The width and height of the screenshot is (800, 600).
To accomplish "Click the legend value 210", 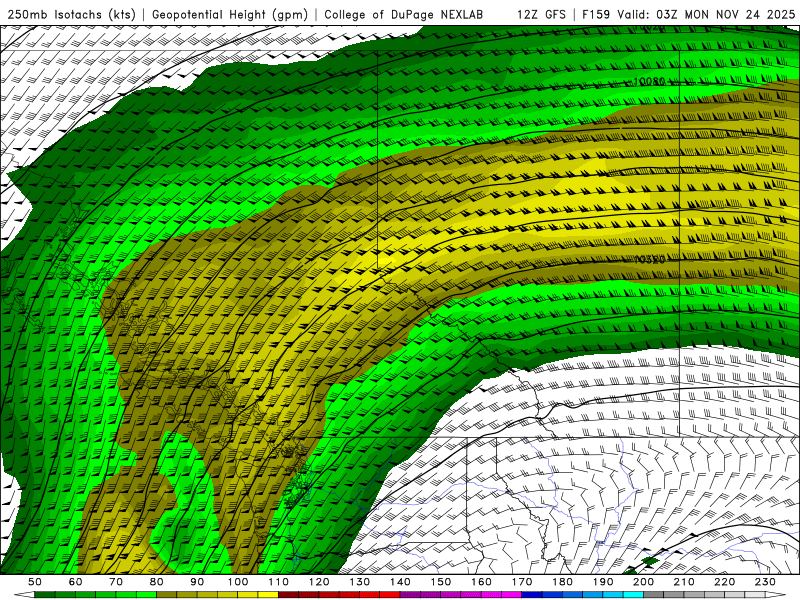I will [x=684, y=582].
